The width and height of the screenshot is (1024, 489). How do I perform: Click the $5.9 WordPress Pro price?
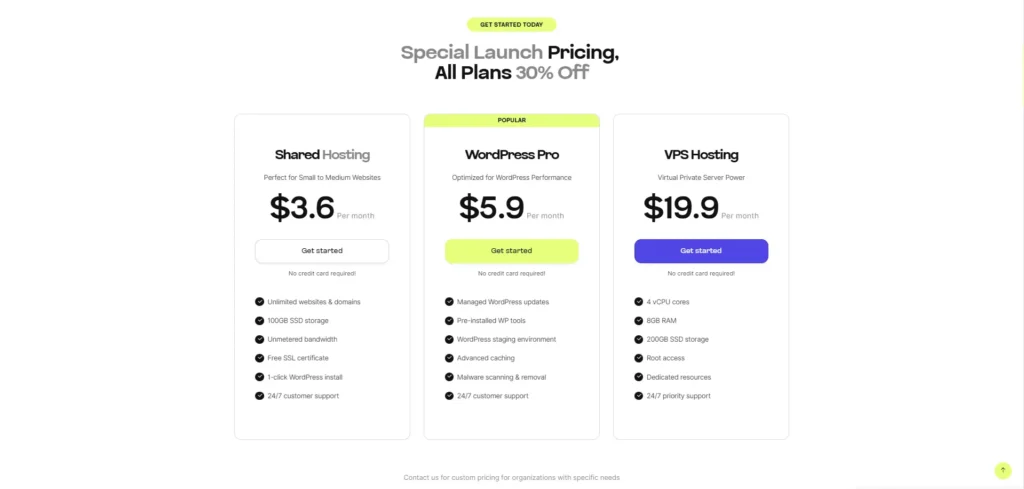492,208
